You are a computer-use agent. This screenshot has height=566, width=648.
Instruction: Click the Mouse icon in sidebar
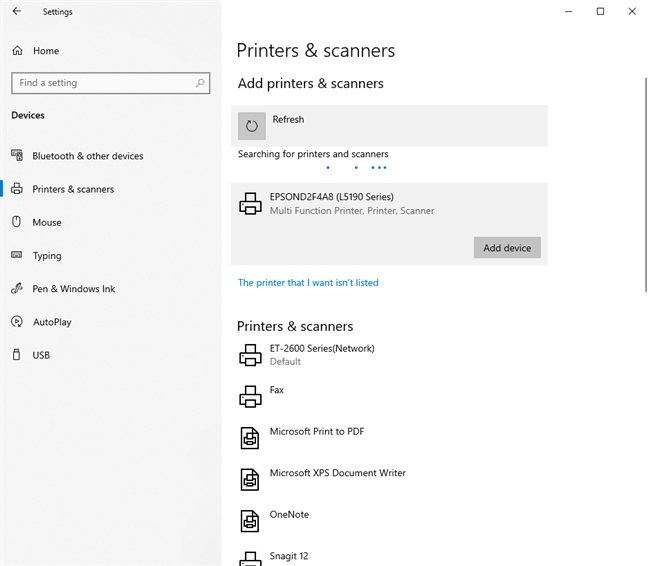tap(17, 222)
